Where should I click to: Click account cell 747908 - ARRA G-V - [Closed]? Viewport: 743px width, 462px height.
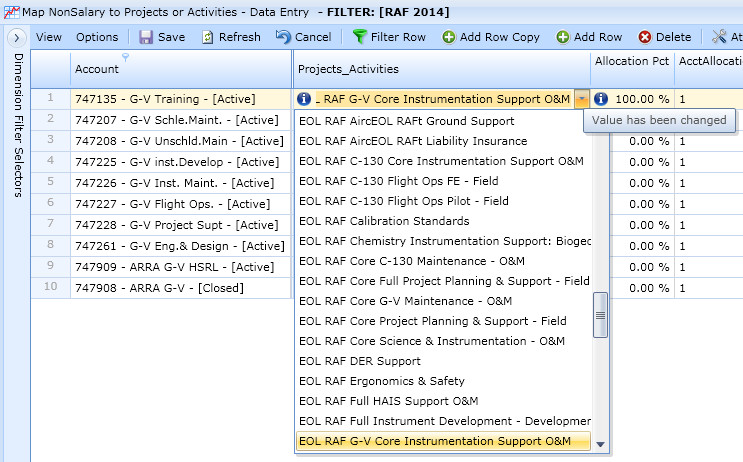pos(181,288)
